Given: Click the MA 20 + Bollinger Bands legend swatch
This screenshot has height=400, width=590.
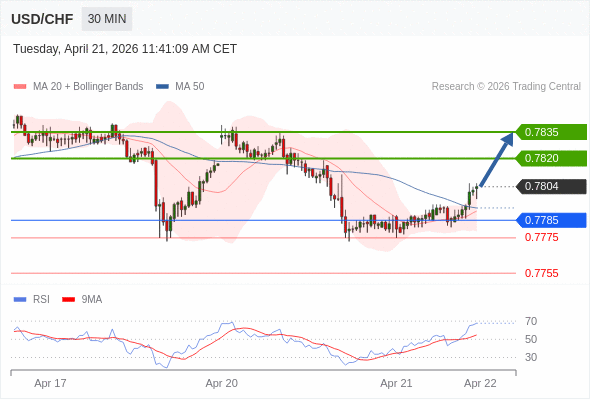Looking at the screenshot, I should (20, 87).
